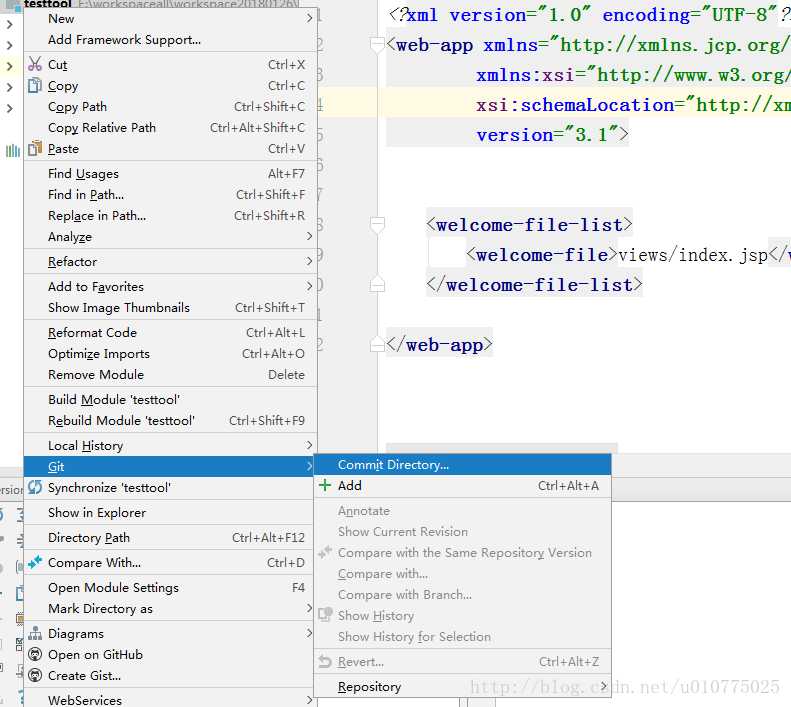Screen dimensions: 791x707
Task: Expand the Refactor submenu arrow
Action: click(309, 261)
